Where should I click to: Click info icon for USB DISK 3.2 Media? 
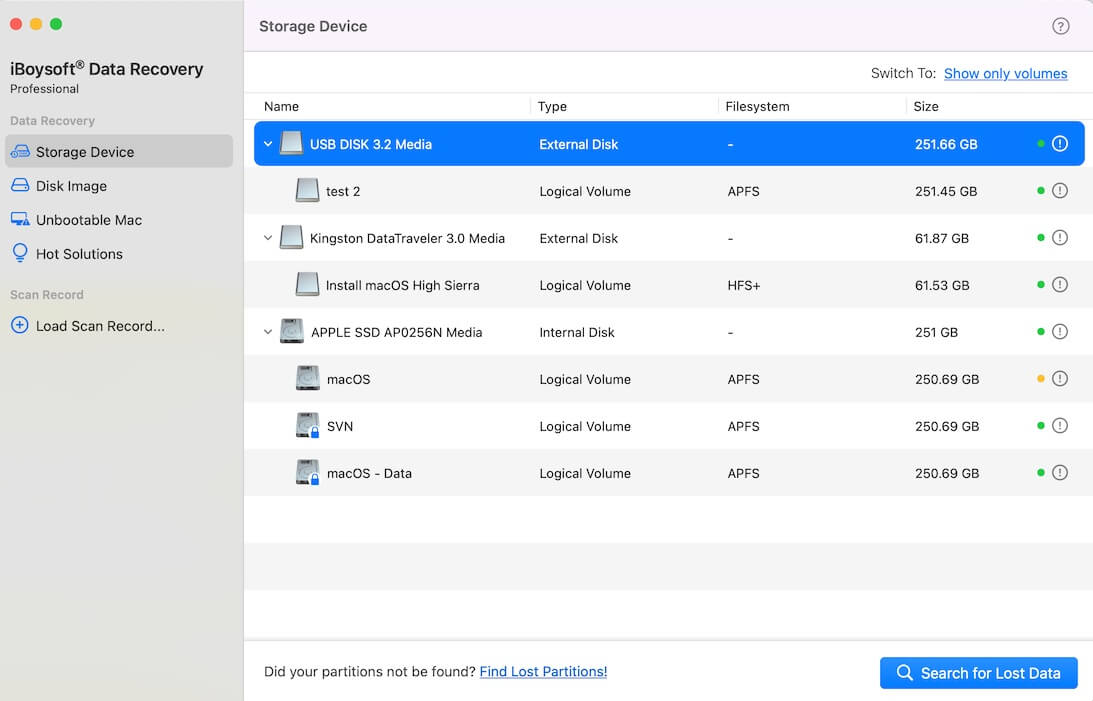[1060, 144]
